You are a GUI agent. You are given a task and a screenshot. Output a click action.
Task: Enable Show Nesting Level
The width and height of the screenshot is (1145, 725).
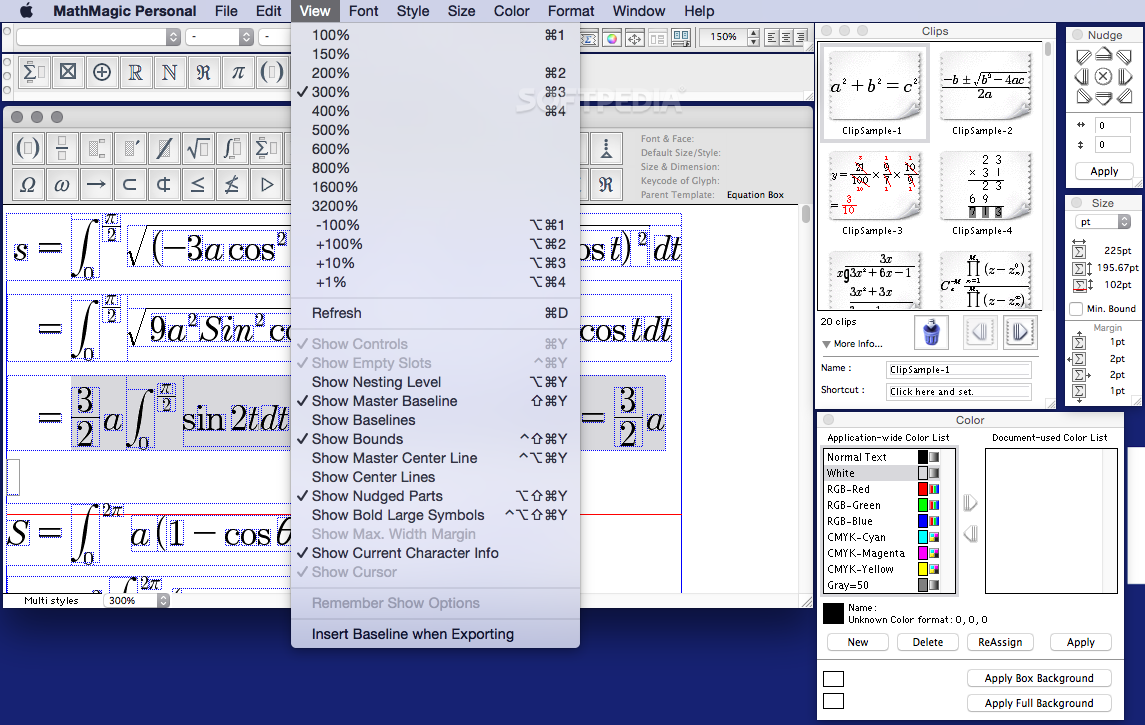click(434, 382)
